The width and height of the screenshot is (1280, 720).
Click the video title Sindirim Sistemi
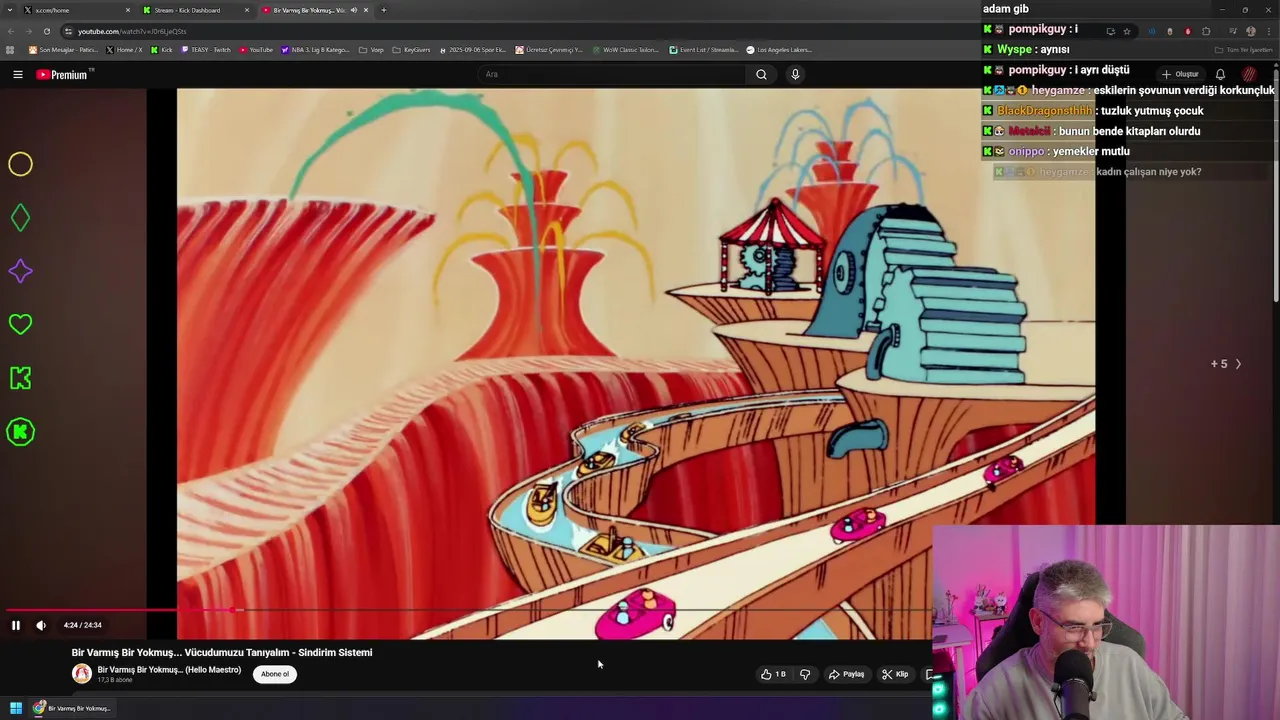tap(222, 652)
